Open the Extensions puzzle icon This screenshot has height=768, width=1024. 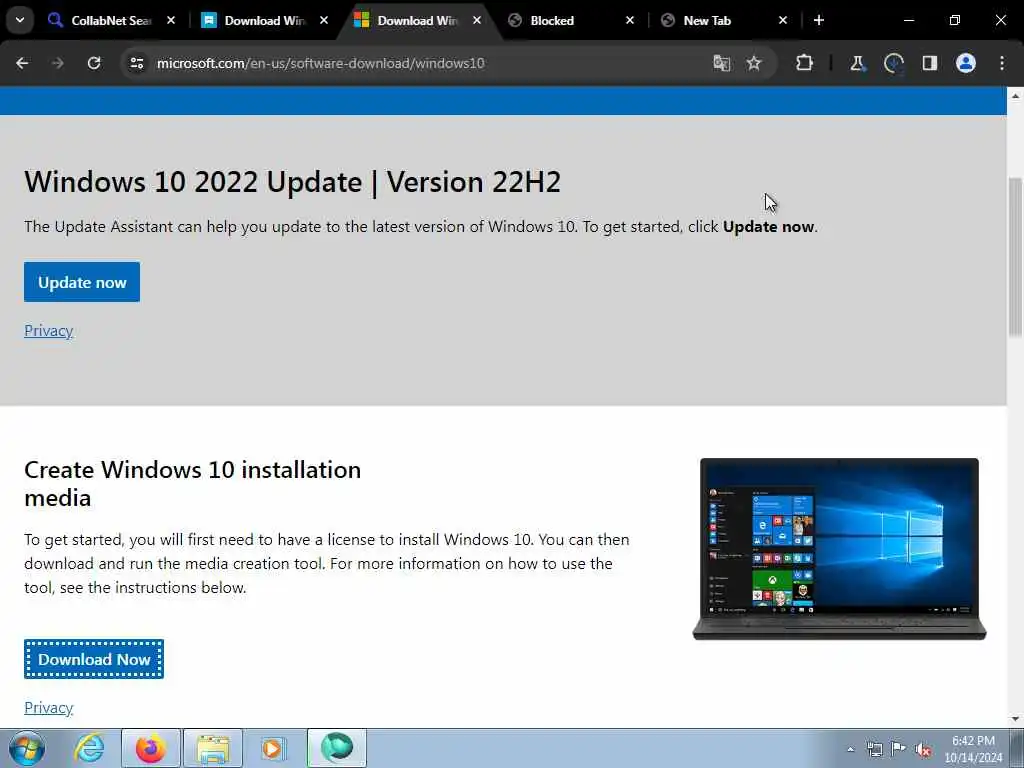pyautogui.click(x=805, y=63)
